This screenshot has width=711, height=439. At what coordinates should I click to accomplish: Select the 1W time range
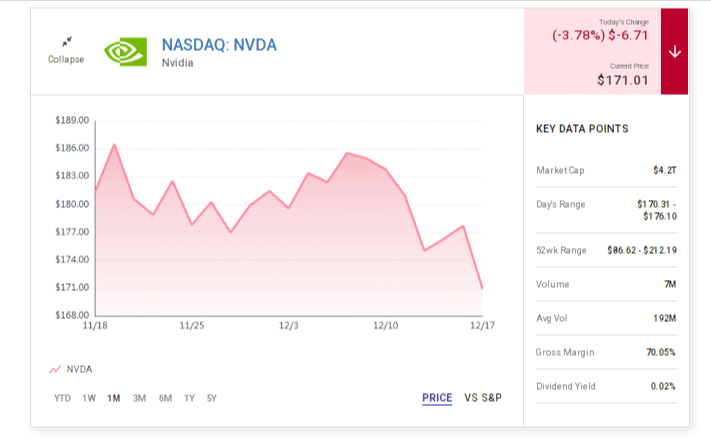[x=89, y=398]
